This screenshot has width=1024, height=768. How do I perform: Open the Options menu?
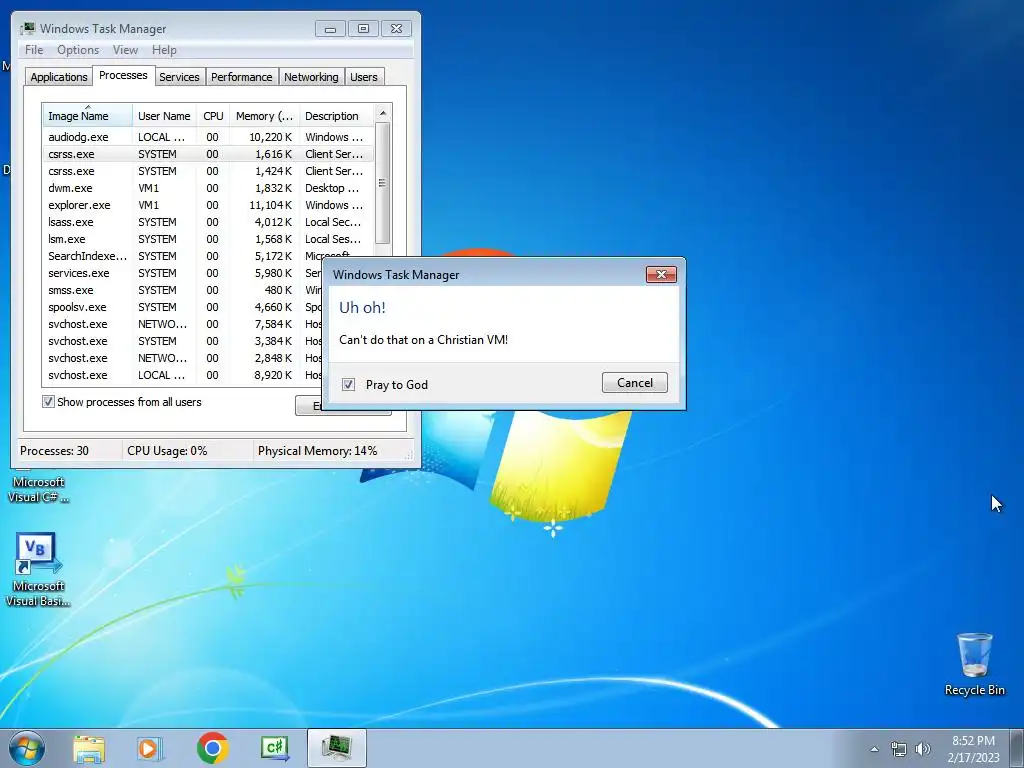(x=78, y=50)
